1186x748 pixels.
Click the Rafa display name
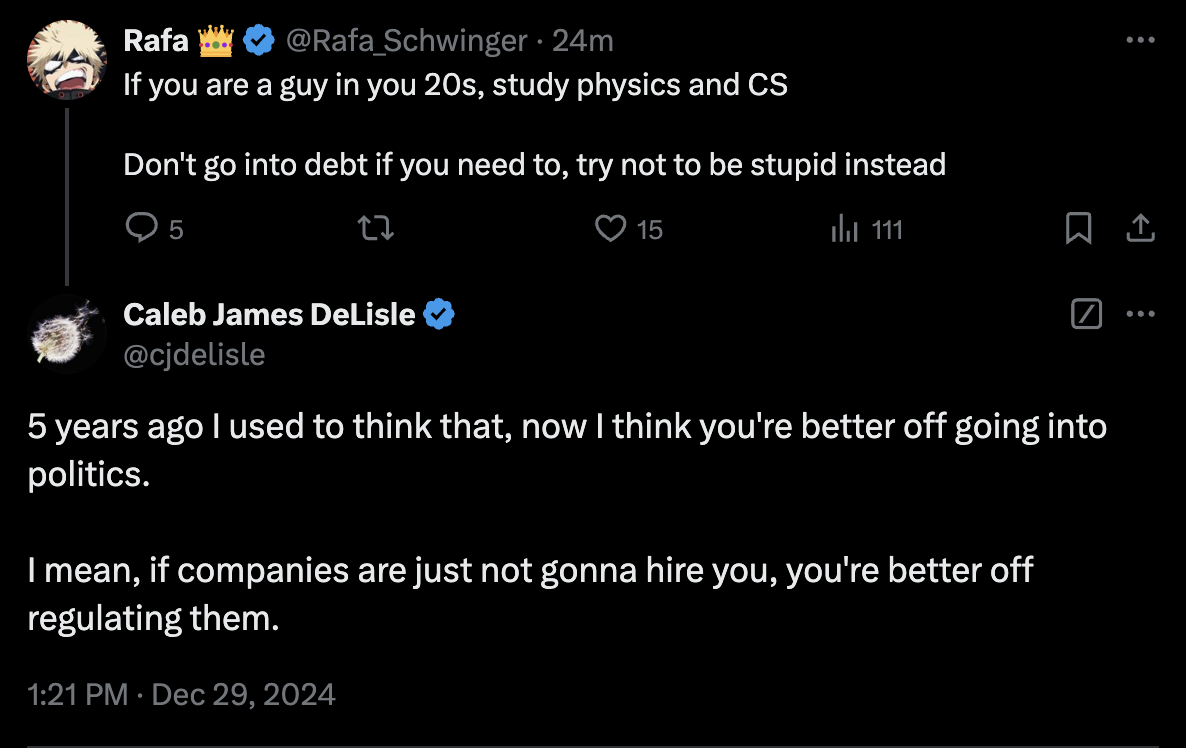pos(156,40)
